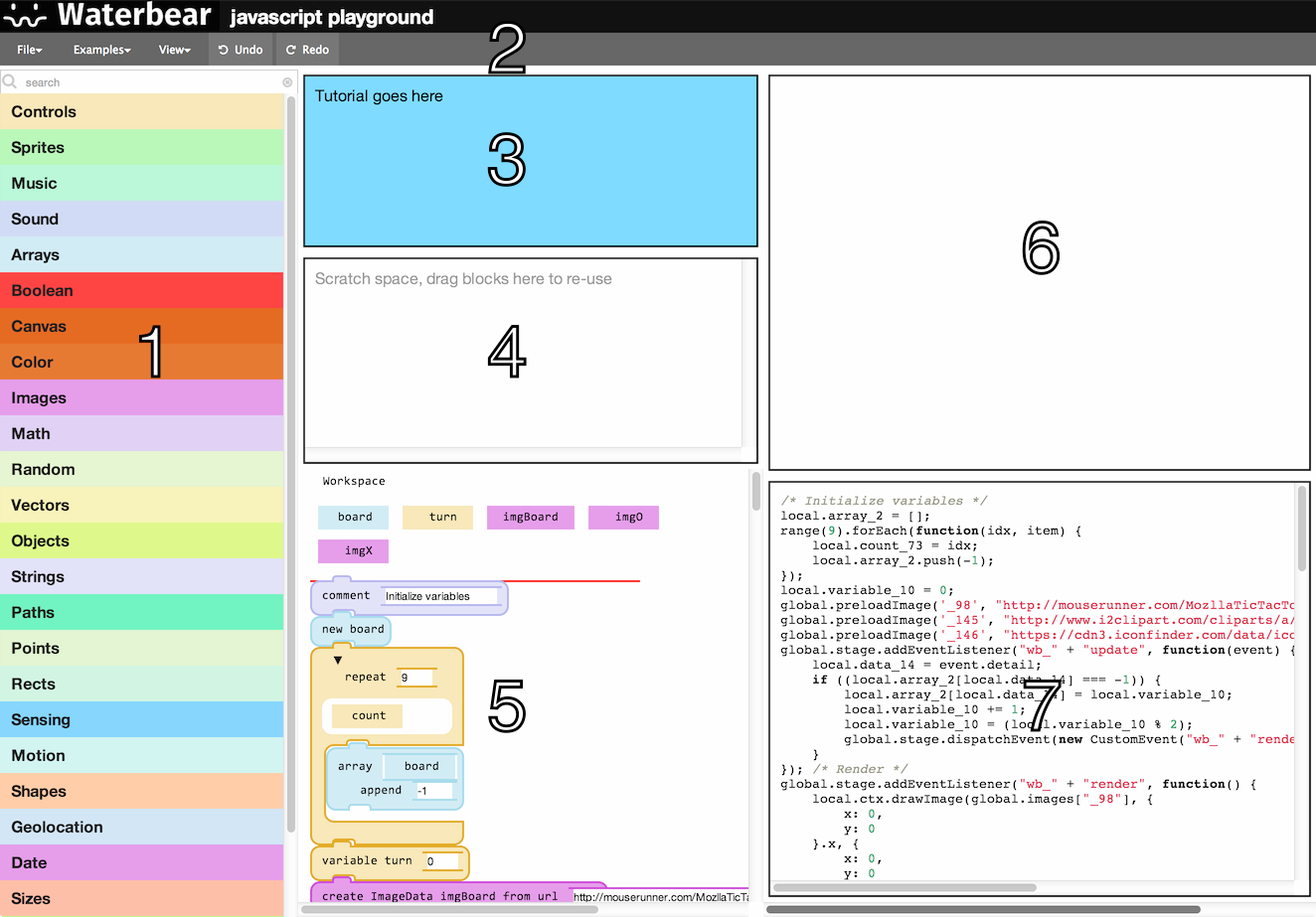This screenshot has height=917, width=1316.
Task: Click the repeat count field showing 9
Action: tap(417, 678)
